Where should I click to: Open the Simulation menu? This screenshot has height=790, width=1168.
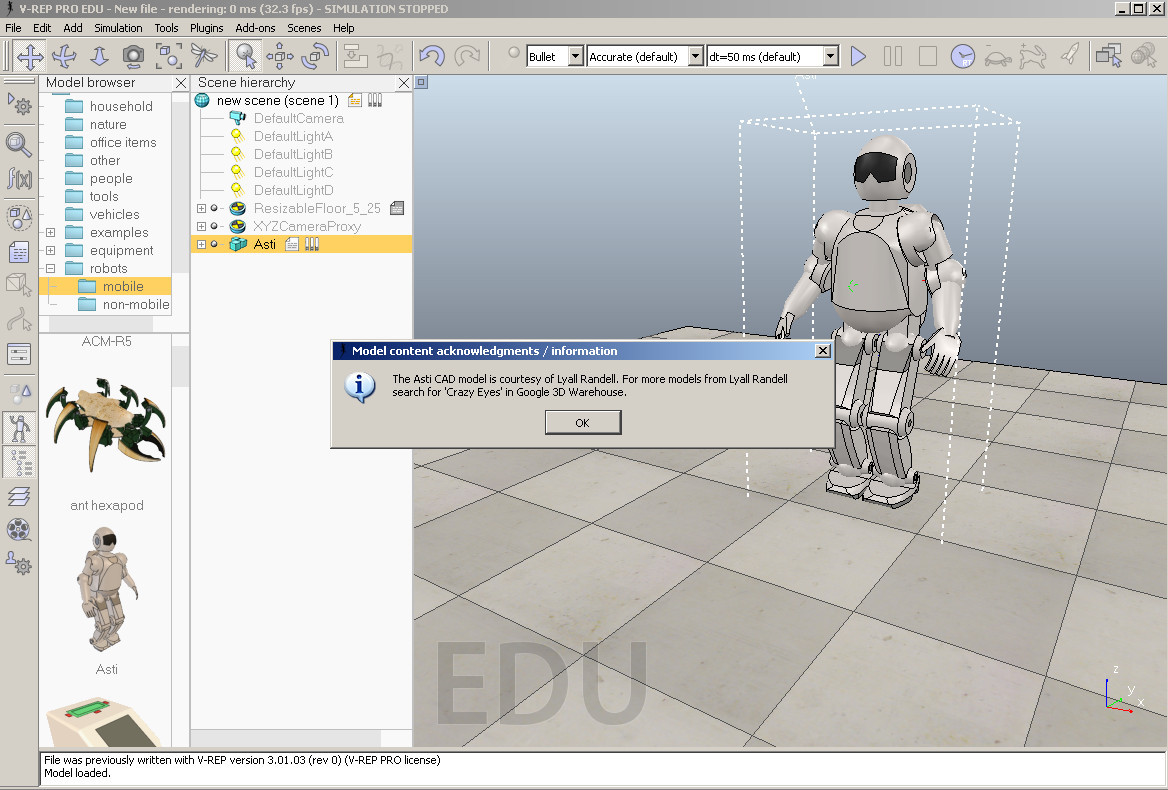[x=118, y=28]
